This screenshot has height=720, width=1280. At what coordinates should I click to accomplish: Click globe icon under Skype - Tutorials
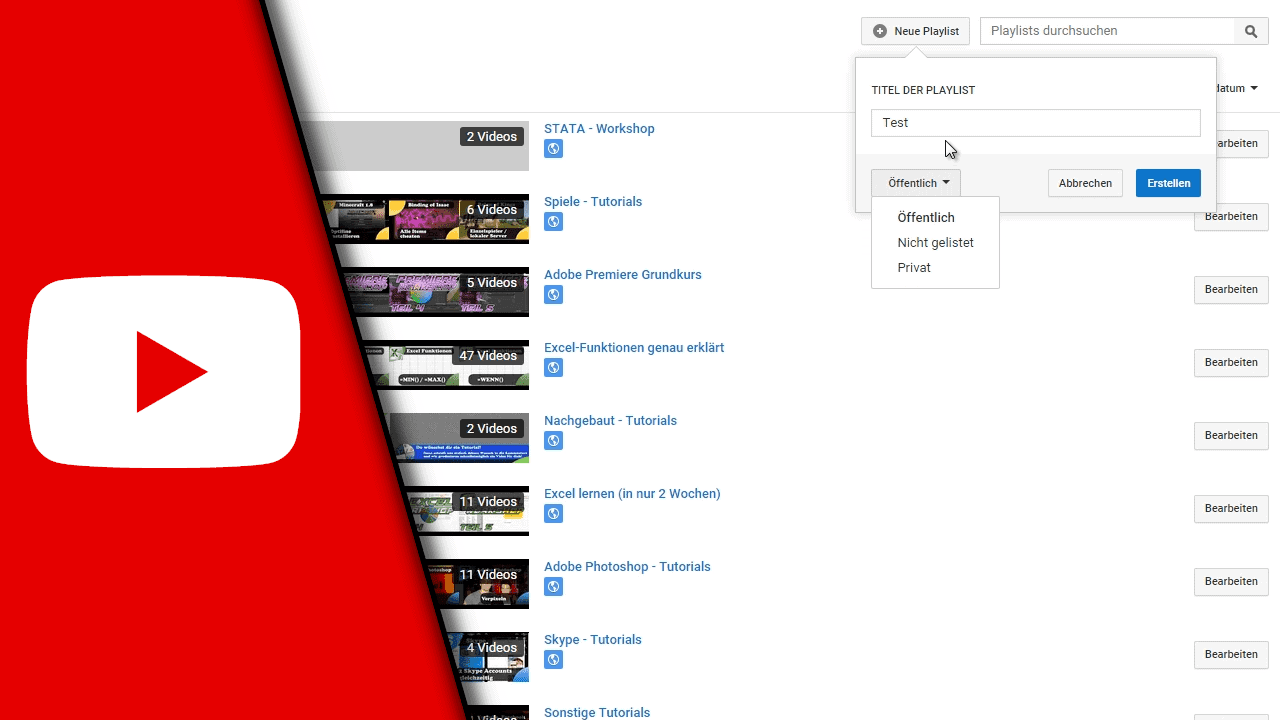click(x=553, y=660)
